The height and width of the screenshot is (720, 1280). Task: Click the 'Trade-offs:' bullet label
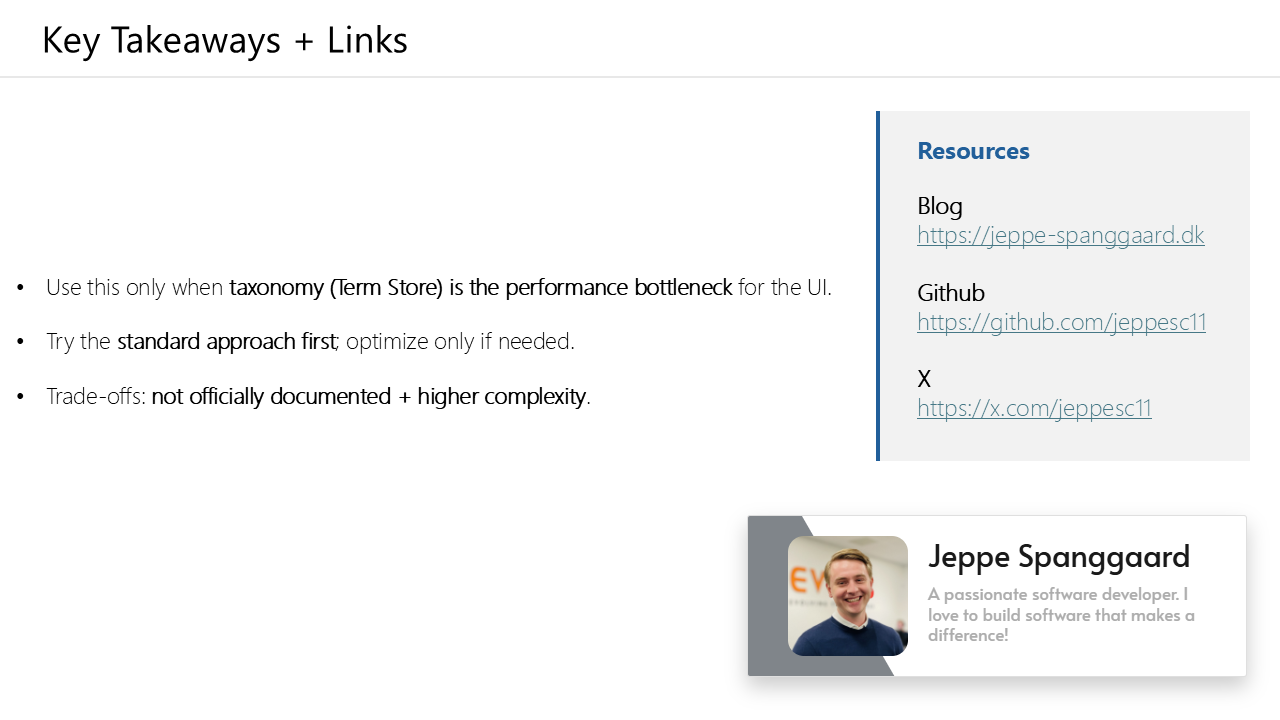(x=96, y=397)
